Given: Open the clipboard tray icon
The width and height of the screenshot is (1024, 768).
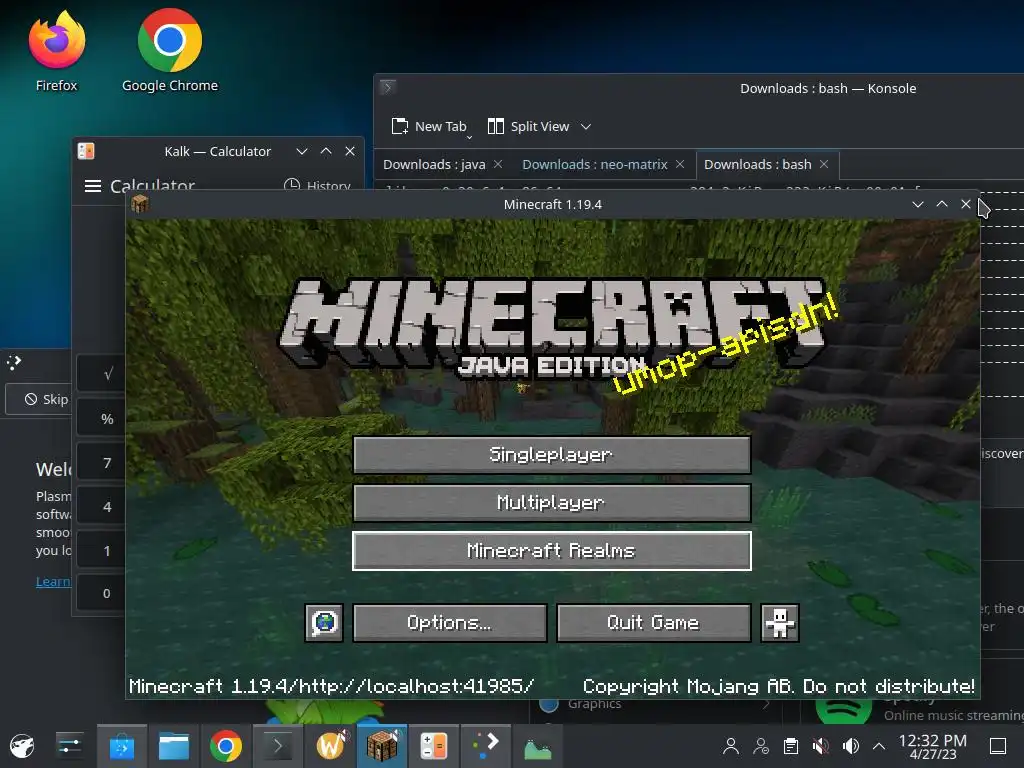Looking at the screenshot, I should (791, 746).
